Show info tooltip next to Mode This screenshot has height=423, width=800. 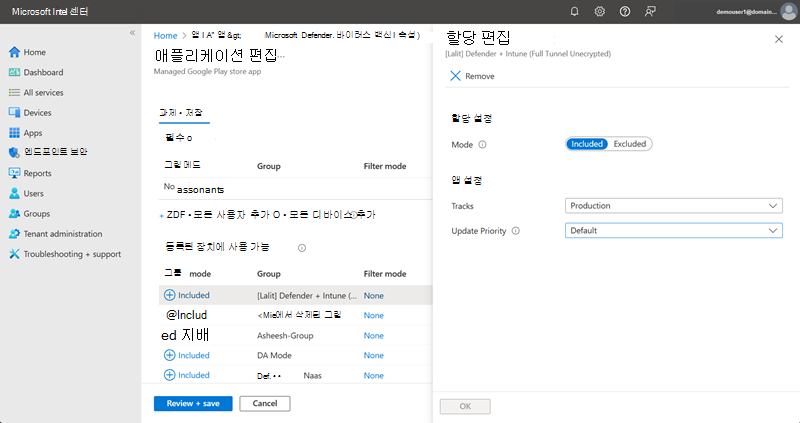[x=482, y=144]
